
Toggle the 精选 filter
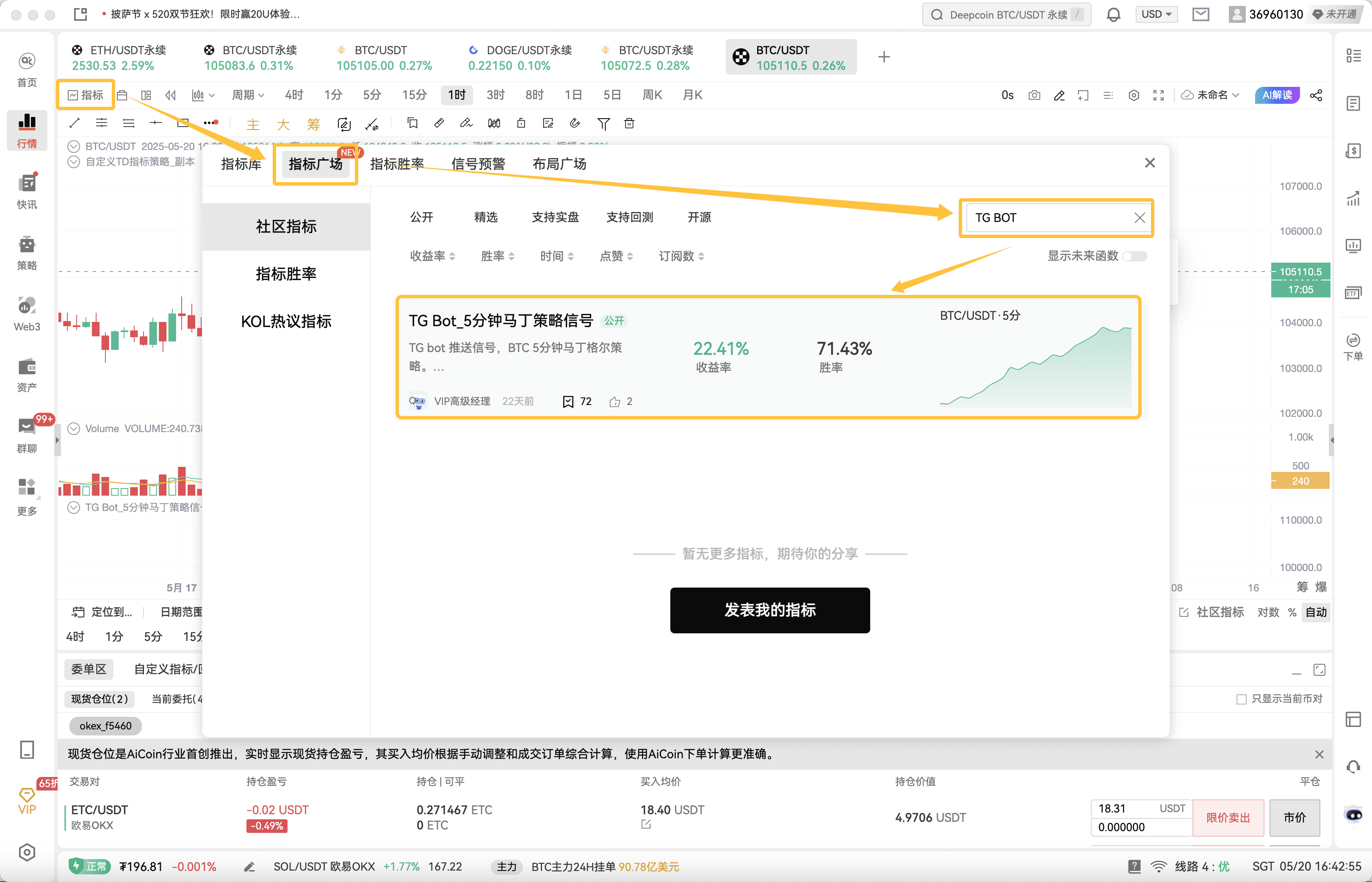click(486, 217)
